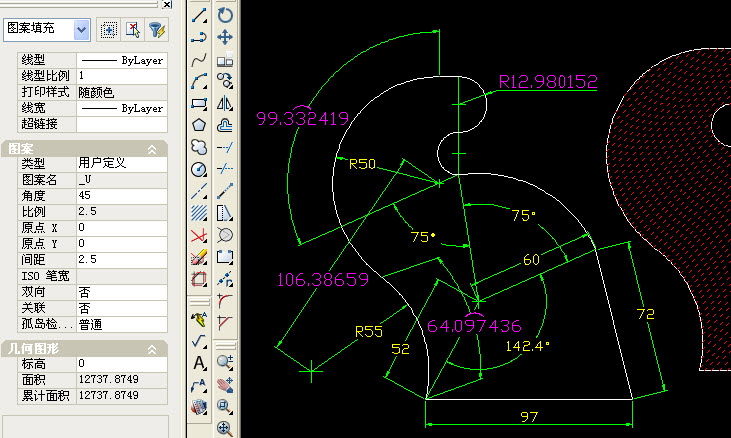
Task: Select the Offset tool
Action: (225, 125)
